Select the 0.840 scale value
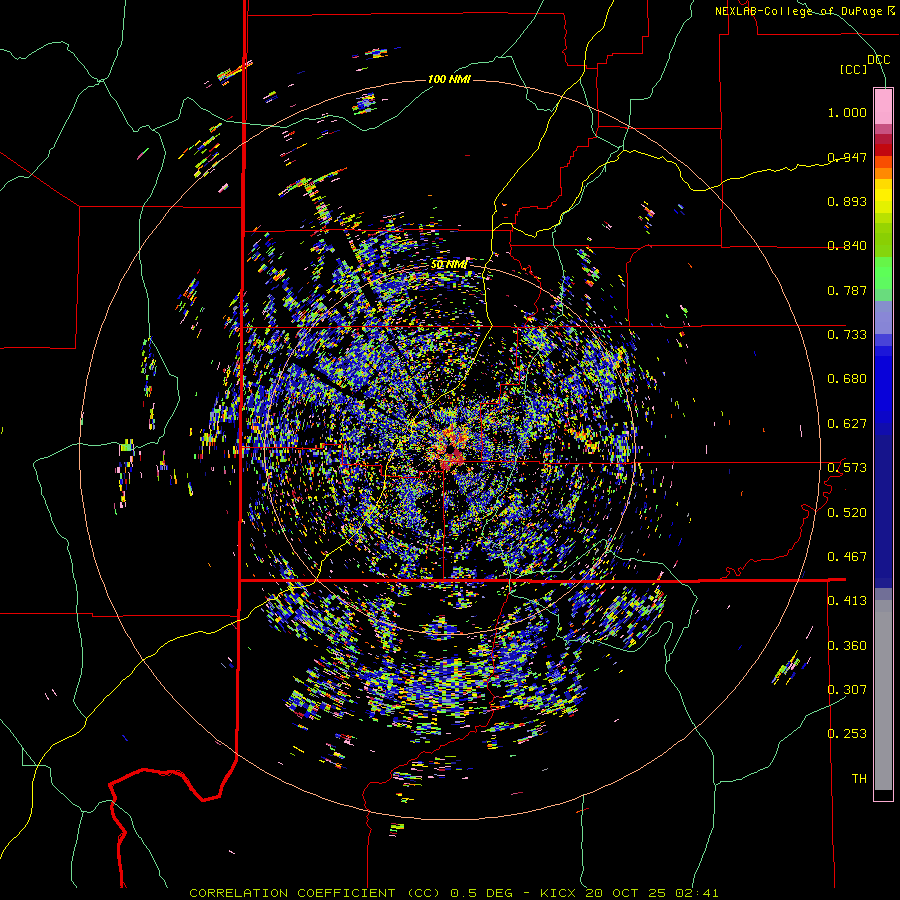Screen dimensions: 900x900 point(847,246)
